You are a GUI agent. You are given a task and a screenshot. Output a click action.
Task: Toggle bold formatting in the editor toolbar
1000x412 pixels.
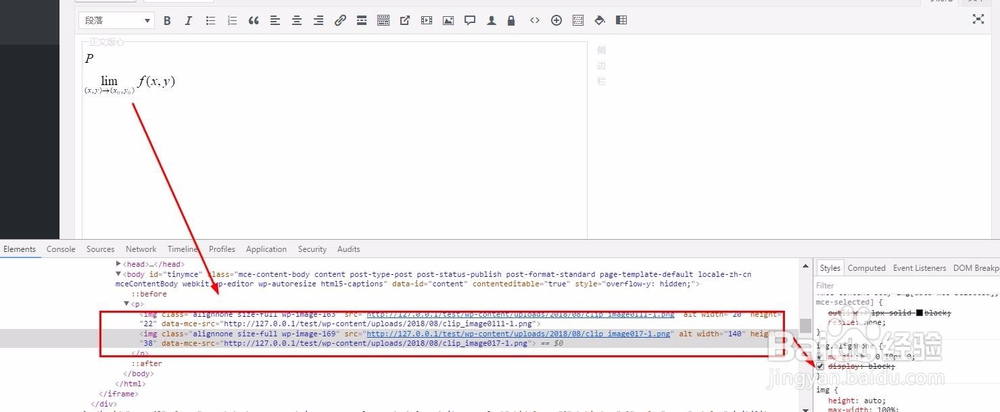pyautogui.click(x=167, y=20)
